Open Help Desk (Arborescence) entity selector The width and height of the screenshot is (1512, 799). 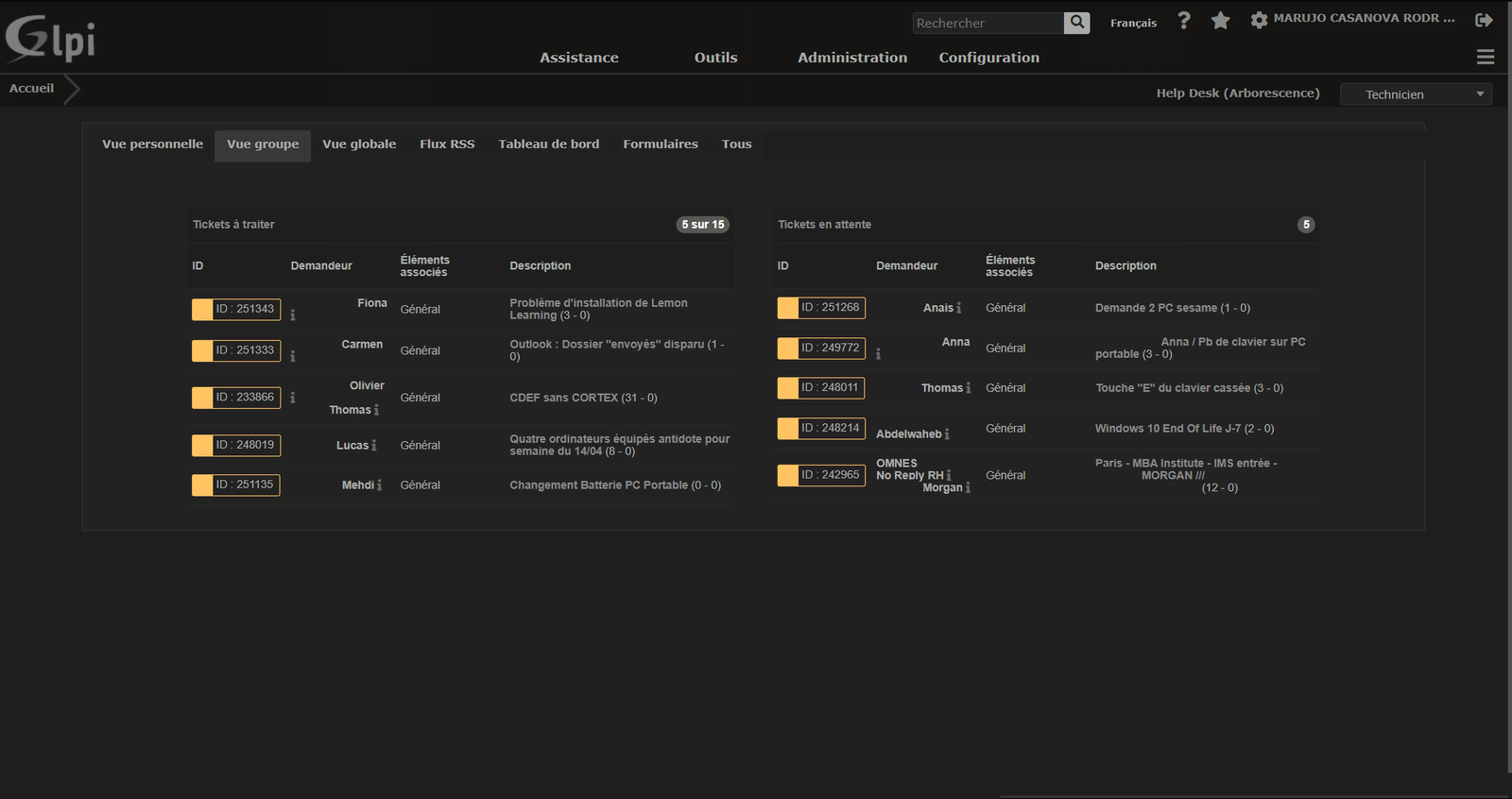click(x=1237, y=93)
